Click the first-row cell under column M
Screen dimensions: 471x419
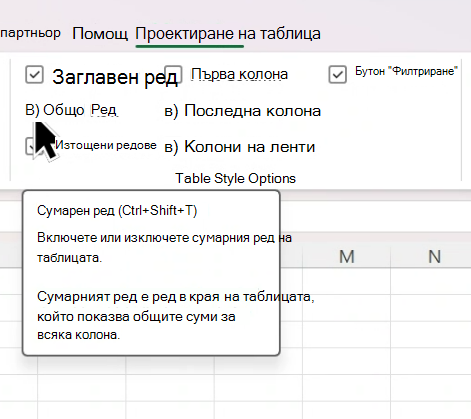coord(346,281)
